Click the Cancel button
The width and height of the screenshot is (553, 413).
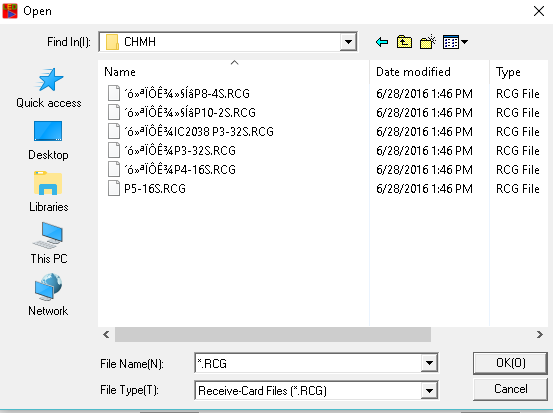pyautogui.click(x=510, y=389)
